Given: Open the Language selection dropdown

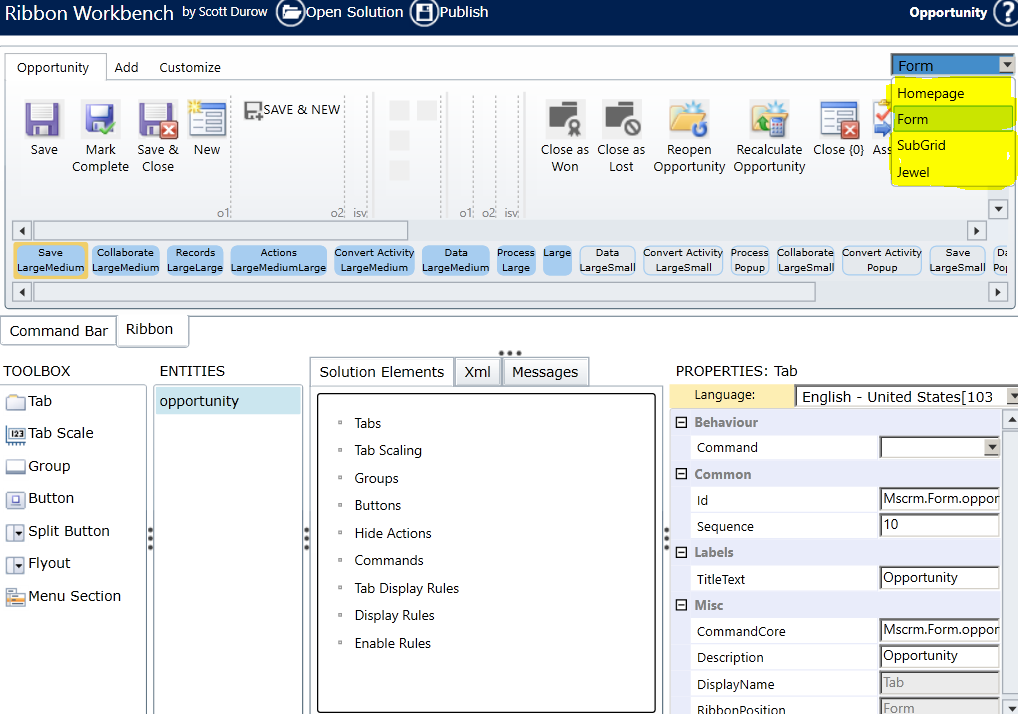Looking at the screenshot, I should tap(1010, 396).
